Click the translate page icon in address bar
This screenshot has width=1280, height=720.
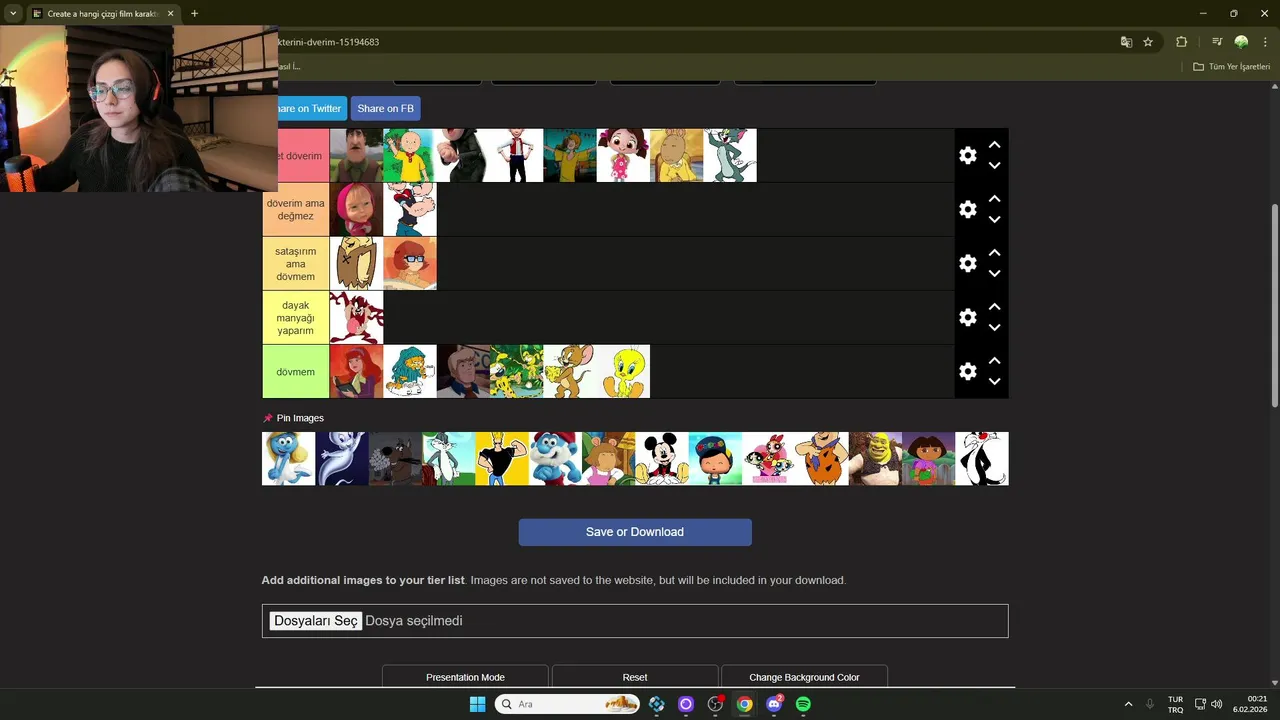click(x=1126, y=42)
